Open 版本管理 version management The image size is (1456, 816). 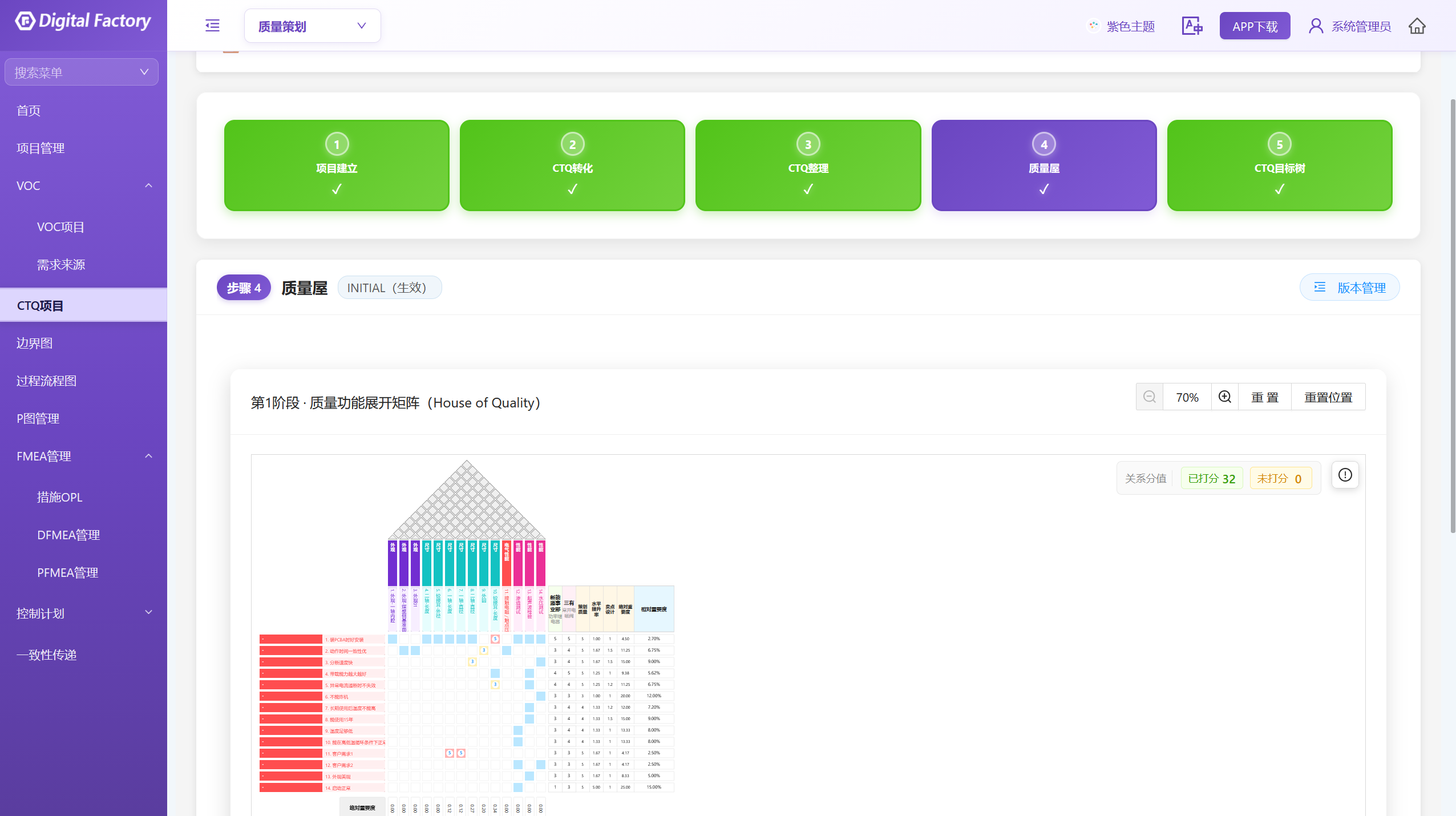1349,287
